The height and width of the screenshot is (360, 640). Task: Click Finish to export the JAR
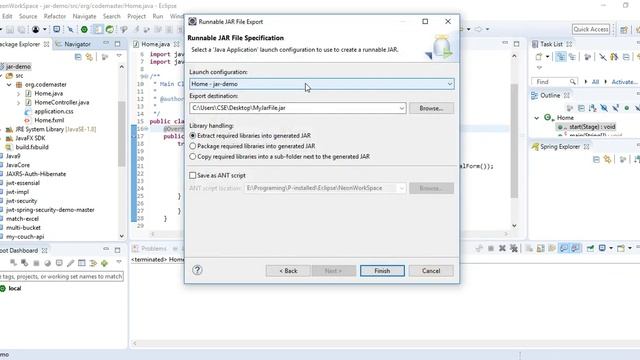coord(382,271)
